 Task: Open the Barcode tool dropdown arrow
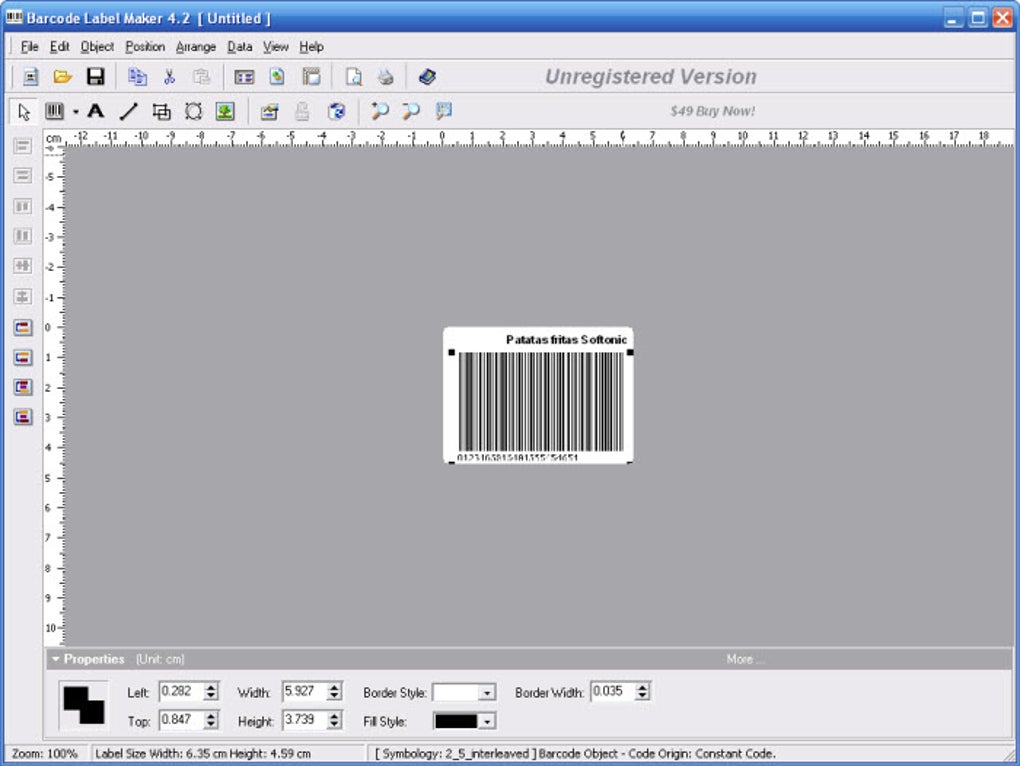pos(75,112)
